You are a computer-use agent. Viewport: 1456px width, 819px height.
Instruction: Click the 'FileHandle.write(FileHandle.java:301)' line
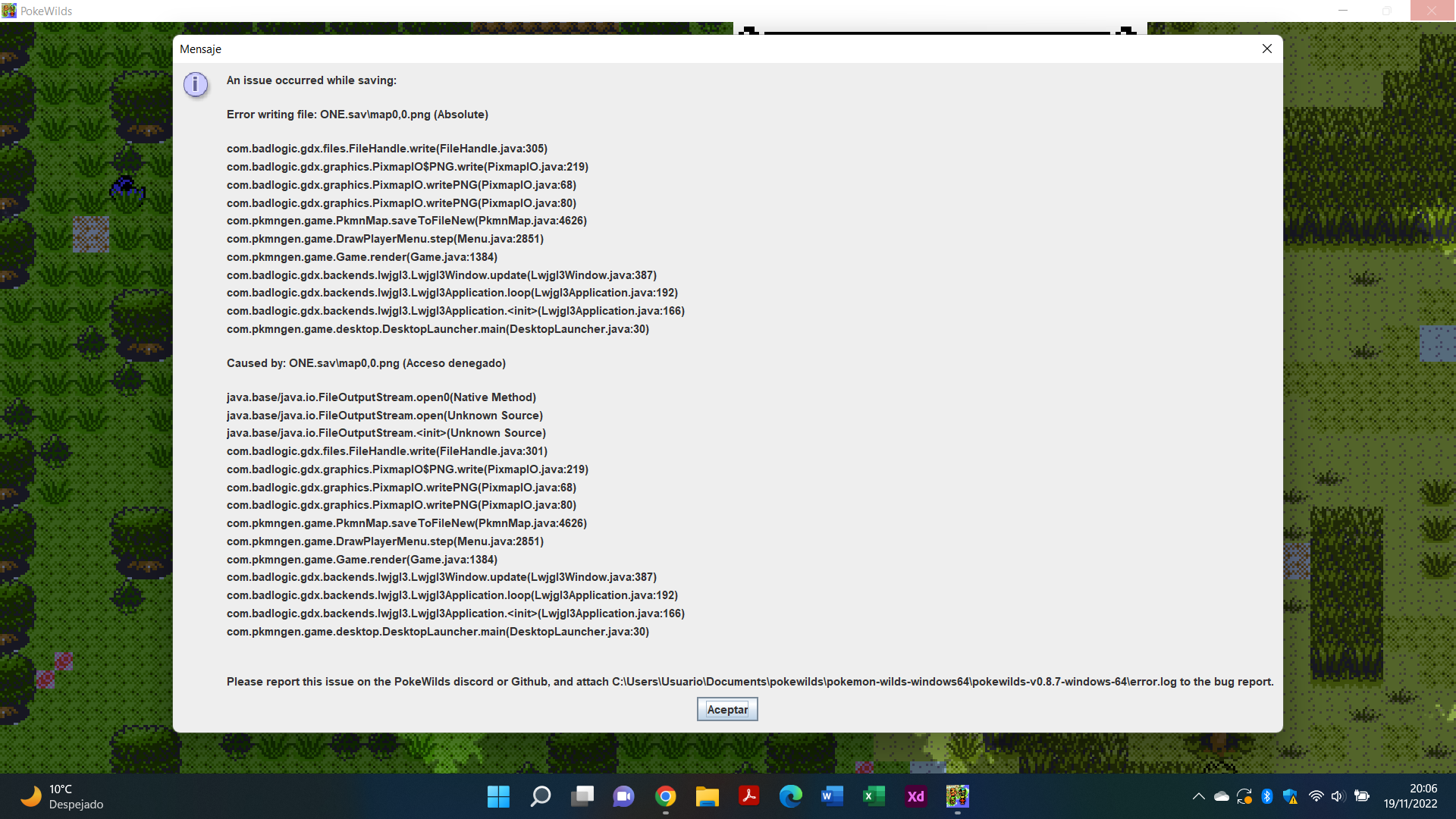tap(387, 451)
